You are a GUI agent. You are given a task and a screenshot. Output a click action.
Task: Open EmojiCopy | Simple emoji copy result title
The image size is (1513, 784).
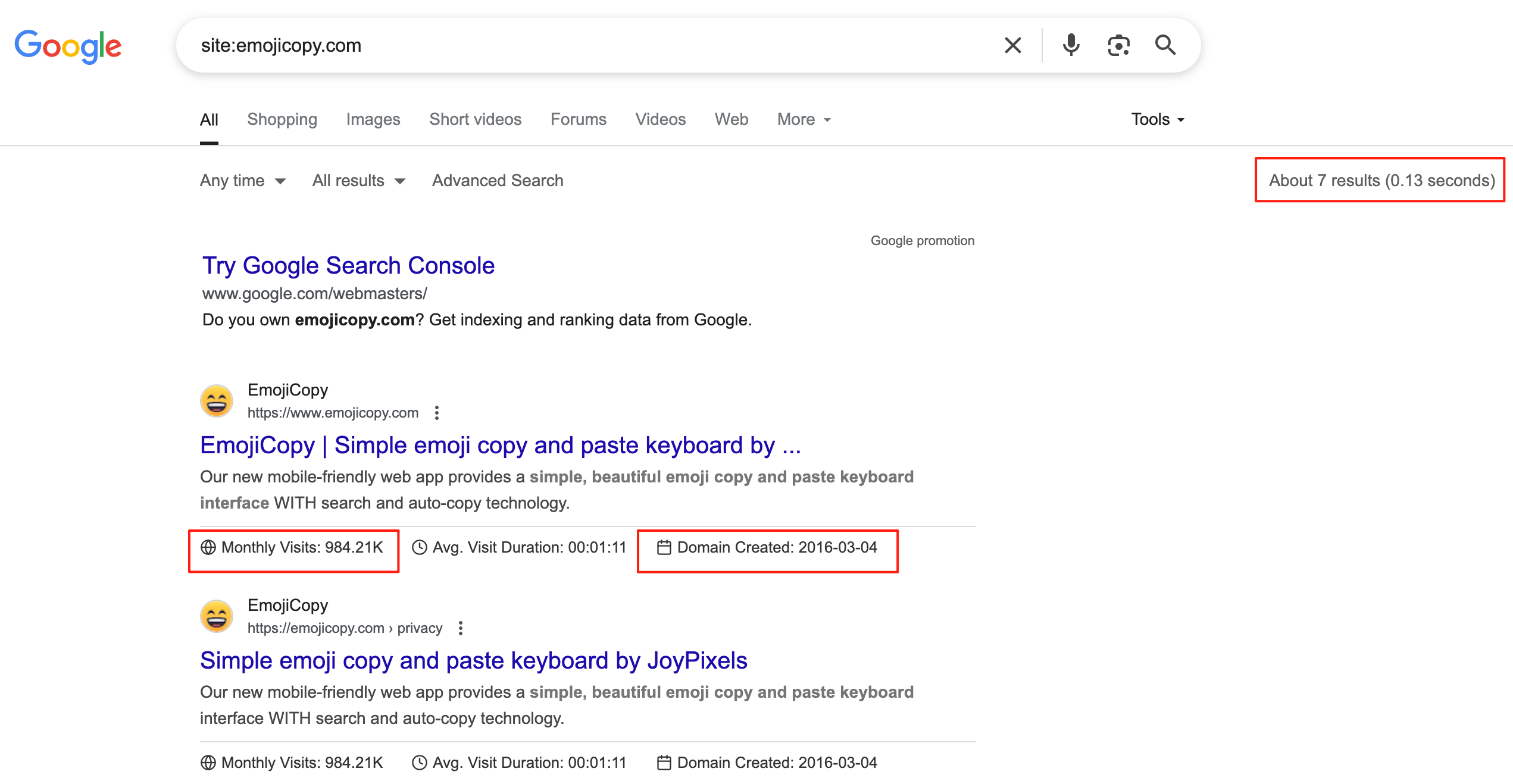pos(501,446)
